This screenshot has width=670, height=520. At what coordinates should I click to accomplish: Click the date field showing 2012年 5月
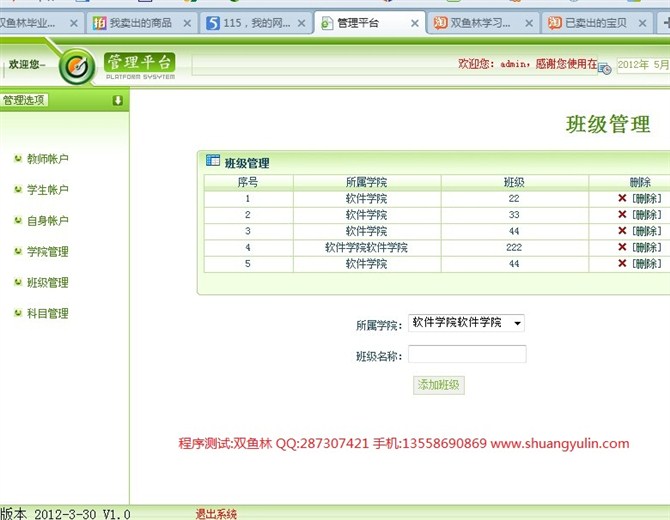pyautogui.click(x=643, y=65)
